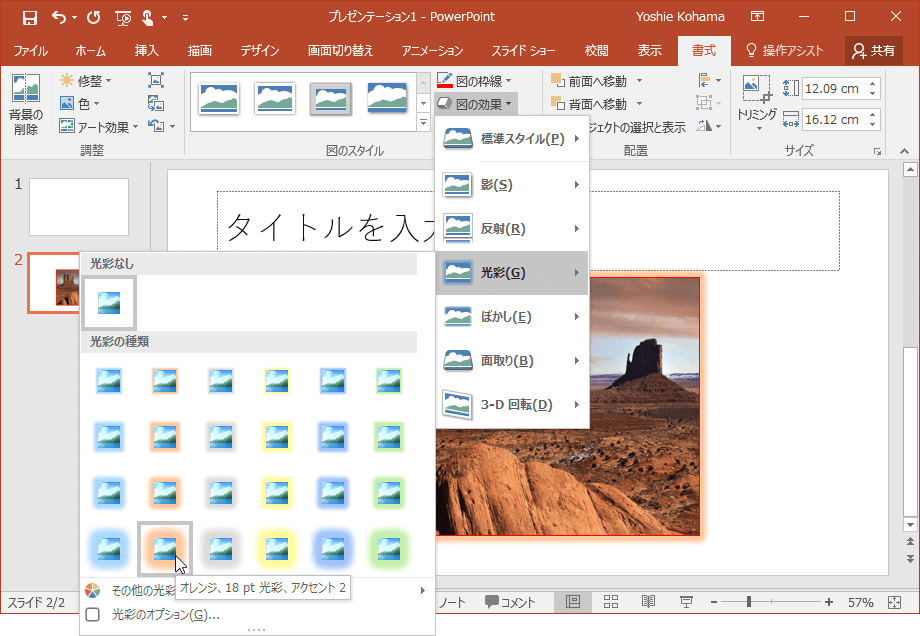Click zoom in plus button
This screenshot has height=636, width=920.
click(x=828, y=602)
